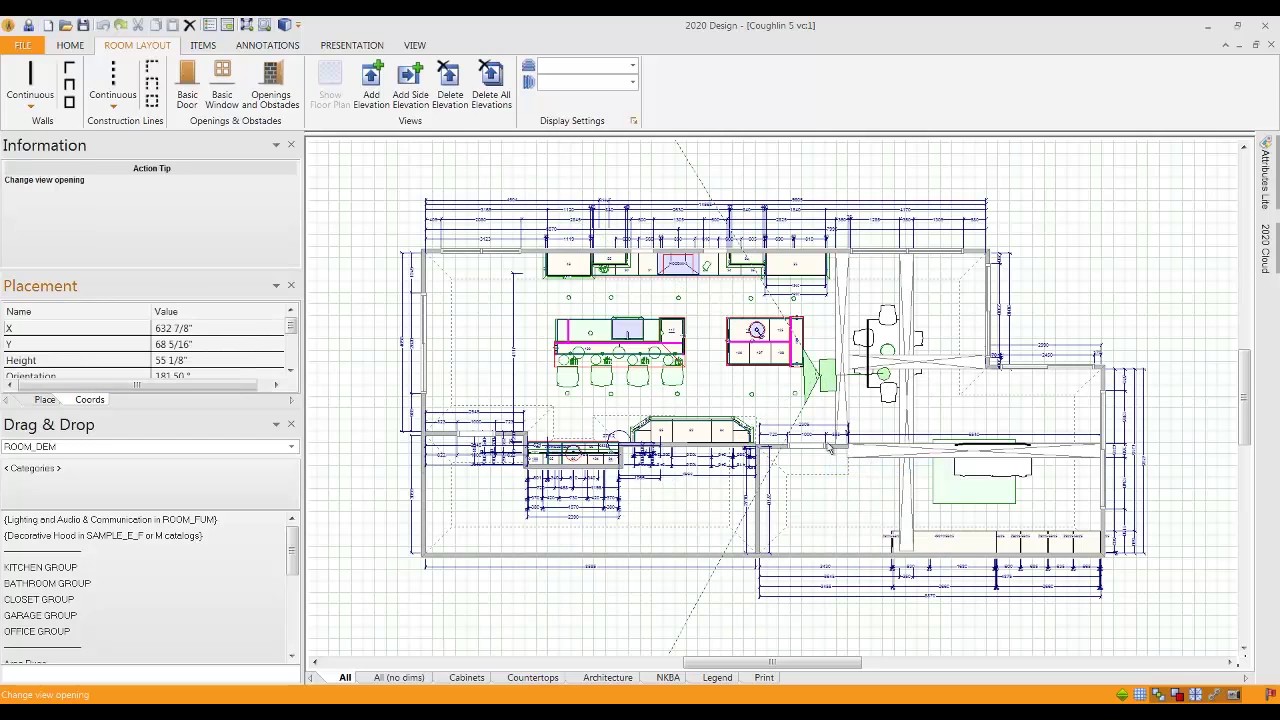This screenshot has width=1280, height=720.
Task: Click the X value field 632 7/8"
Action: tap(218, 328)
